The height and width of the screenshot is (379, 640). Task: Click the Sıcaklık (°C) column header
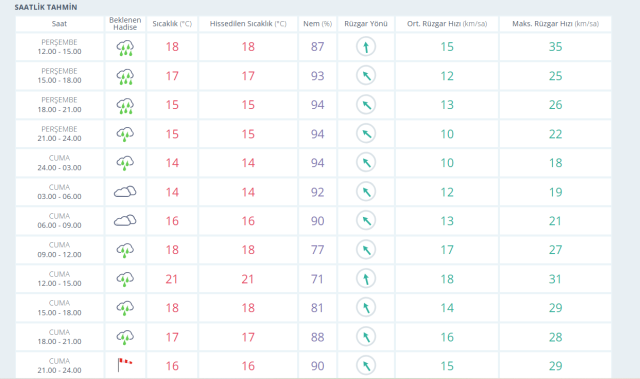[172, 24]
